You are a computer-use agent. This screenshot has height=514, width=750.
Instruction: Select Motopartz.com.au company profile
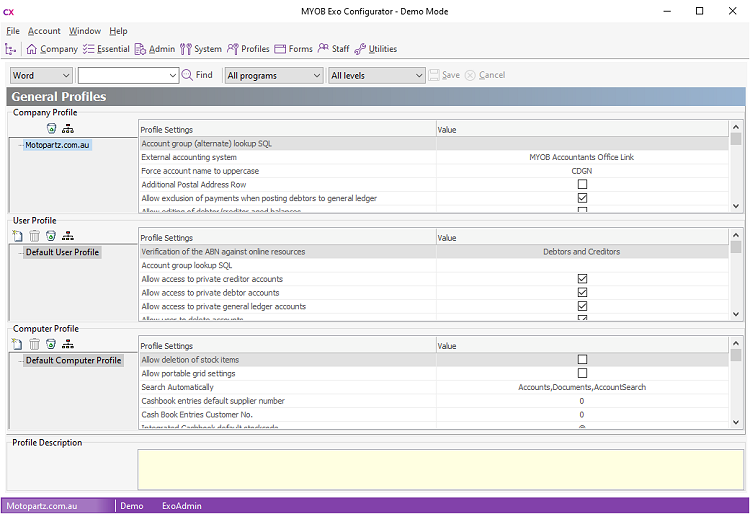[x=57, y=145]
